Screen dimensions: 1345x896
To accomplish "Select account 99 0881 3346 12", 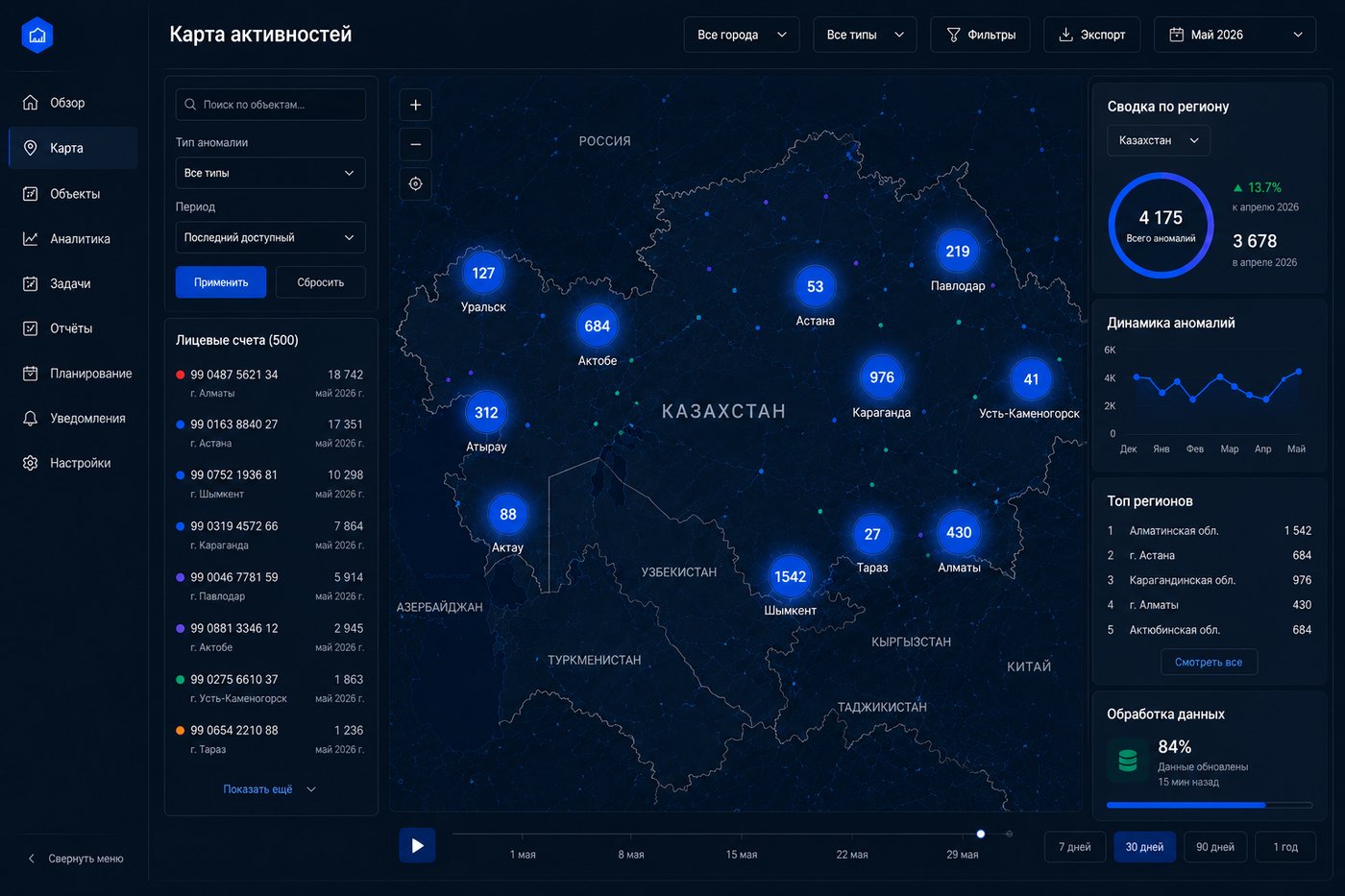I will tap(270, 638).
